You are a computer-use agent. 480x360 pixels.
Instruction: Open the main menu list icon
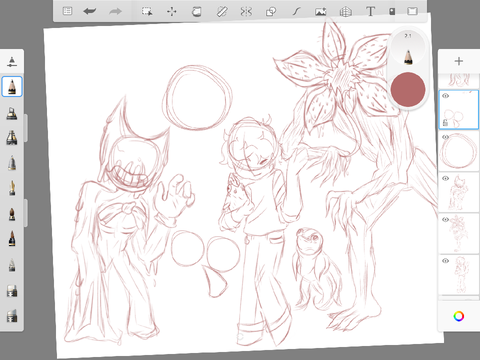coord(67,11)
